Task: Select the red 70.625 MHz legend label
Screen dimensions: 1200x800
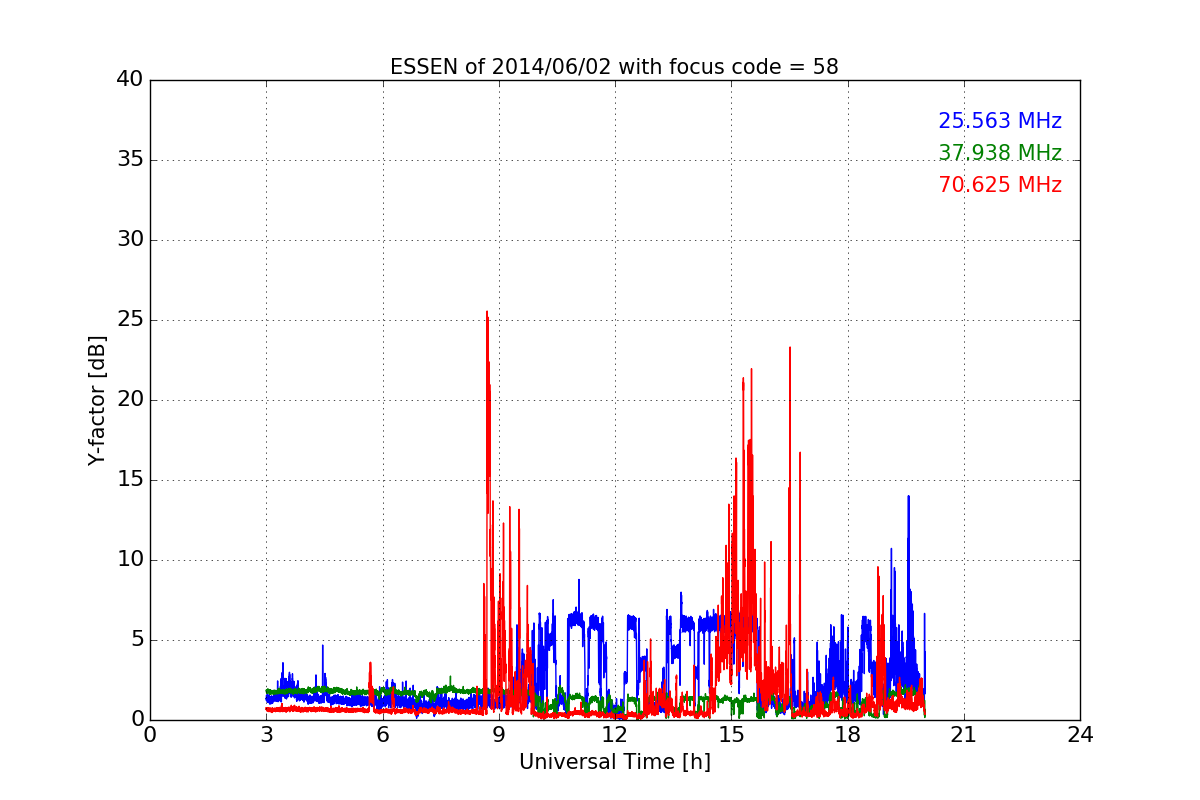Action: (1000, 185)
